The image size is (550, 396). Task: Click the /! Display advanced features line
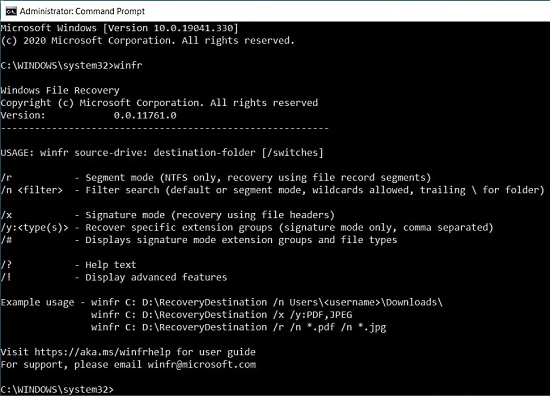[114, 277]
